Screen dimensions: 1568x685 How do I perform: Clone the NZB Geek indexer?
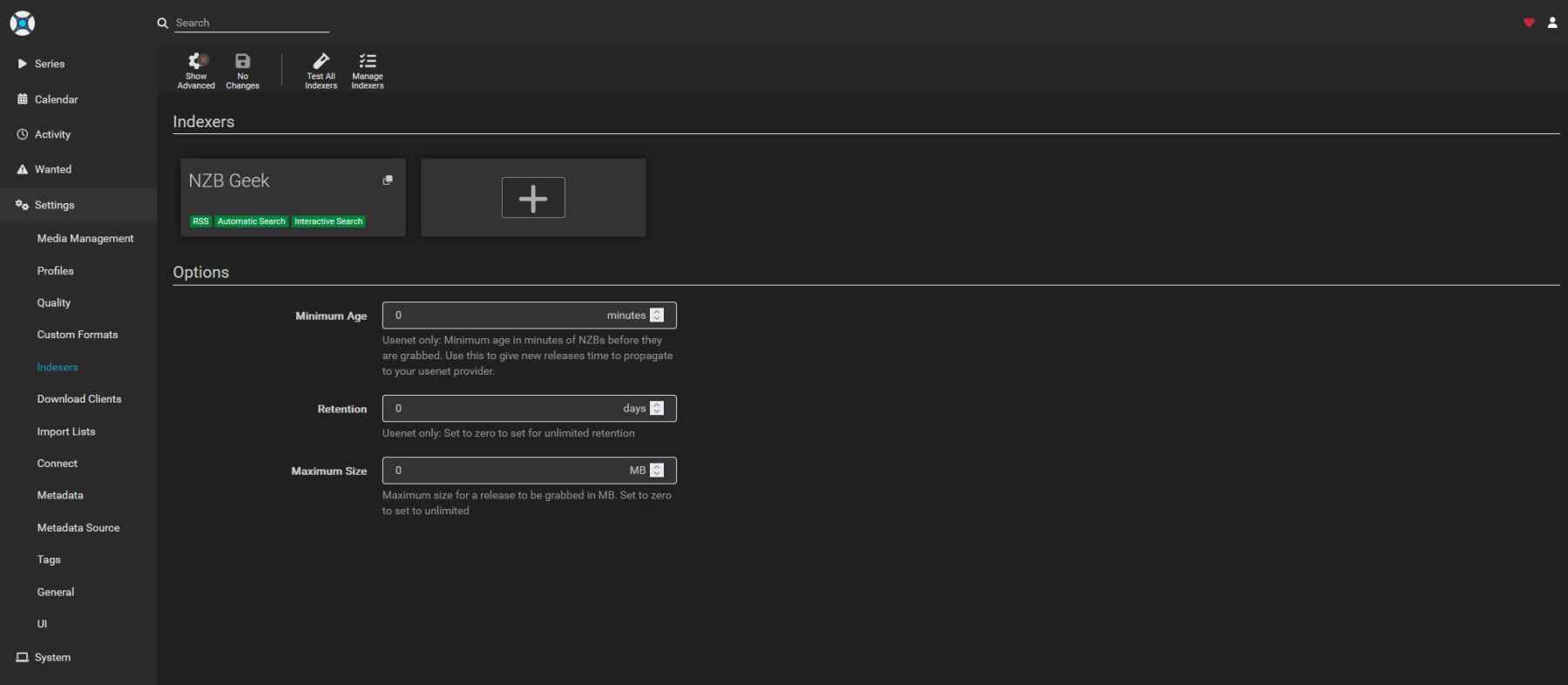click(x=388, y=180)
